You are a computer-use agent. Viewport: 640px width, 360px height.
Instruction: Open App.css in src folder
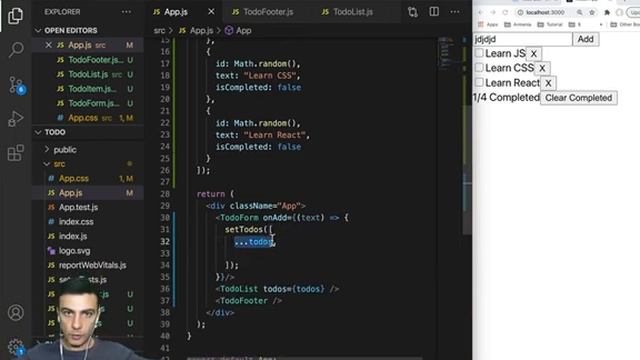pos(73,178)
